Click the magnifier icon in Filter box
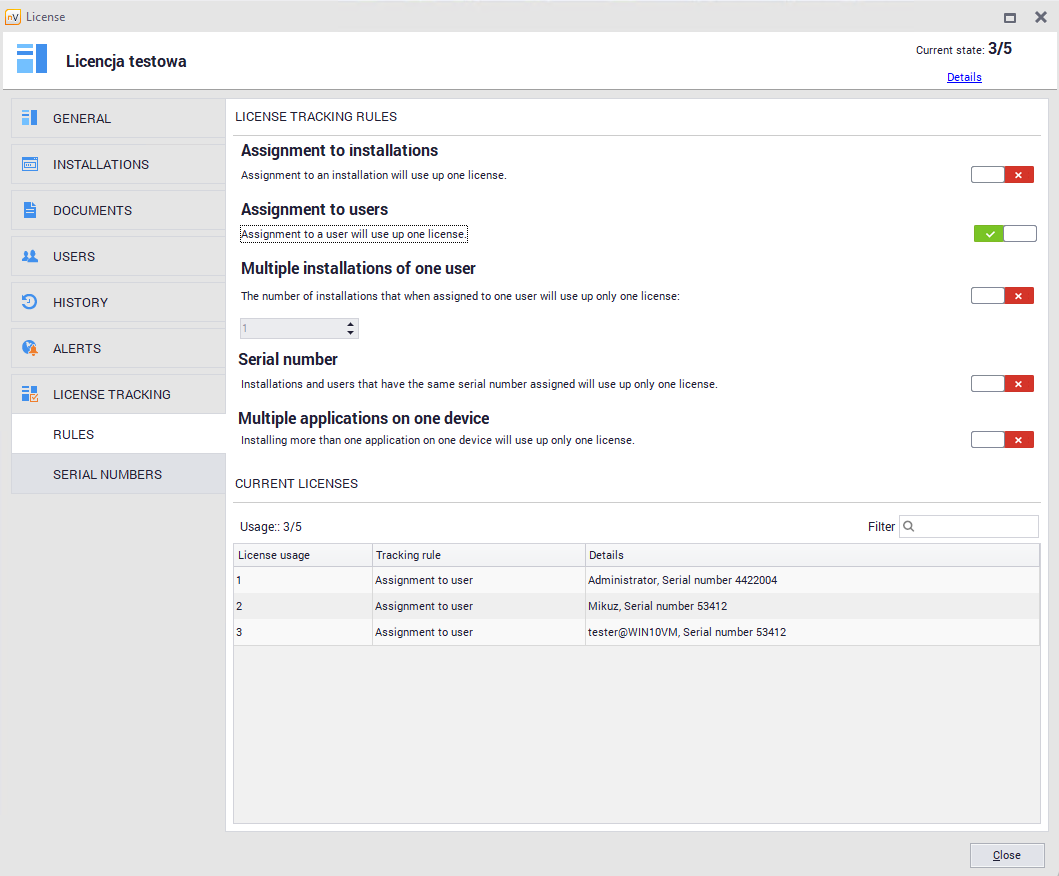The width and height of the screenshot is (1059, 876). coord(909,526)
